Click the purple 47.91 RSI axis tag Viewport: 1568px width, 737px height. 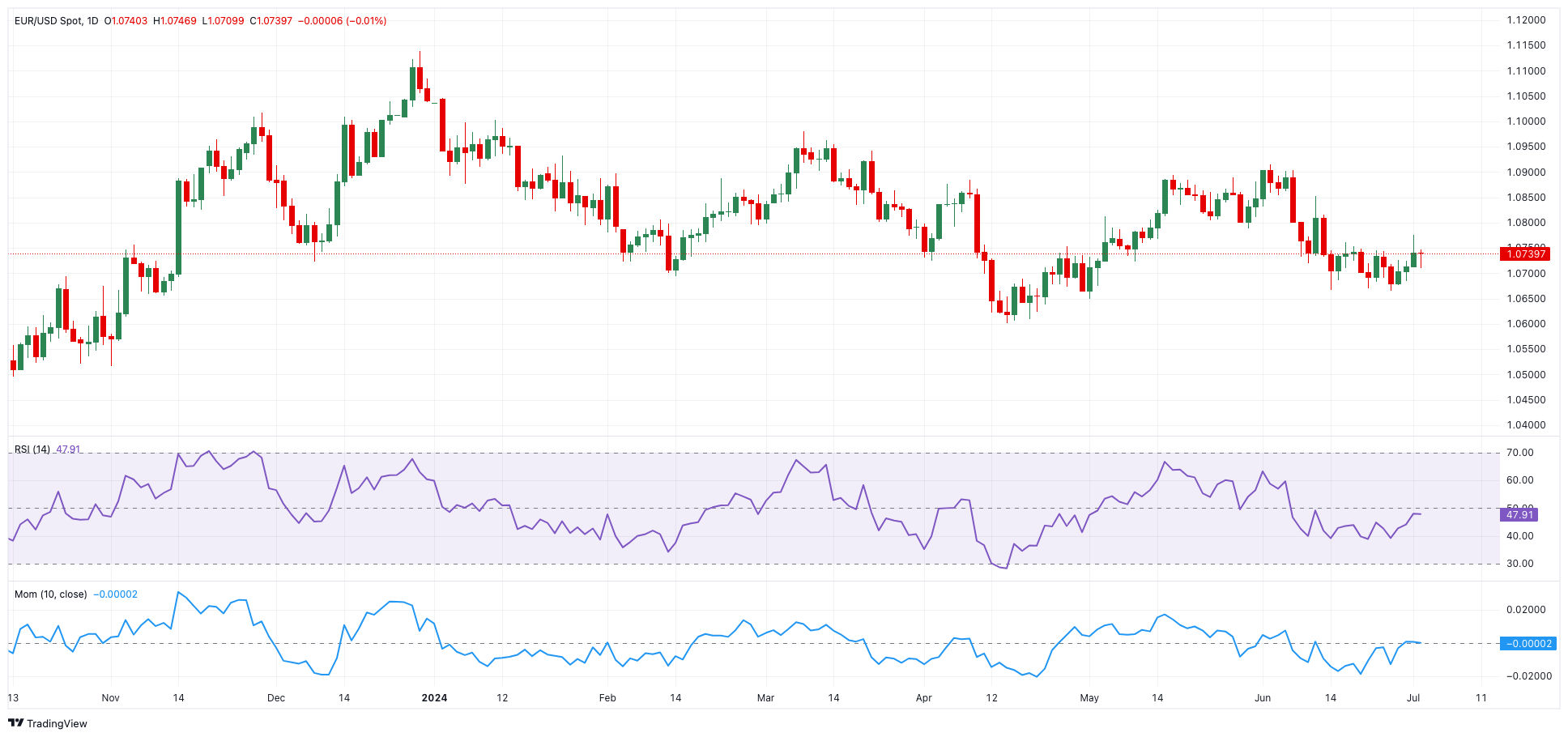(x=1519, y=515)
